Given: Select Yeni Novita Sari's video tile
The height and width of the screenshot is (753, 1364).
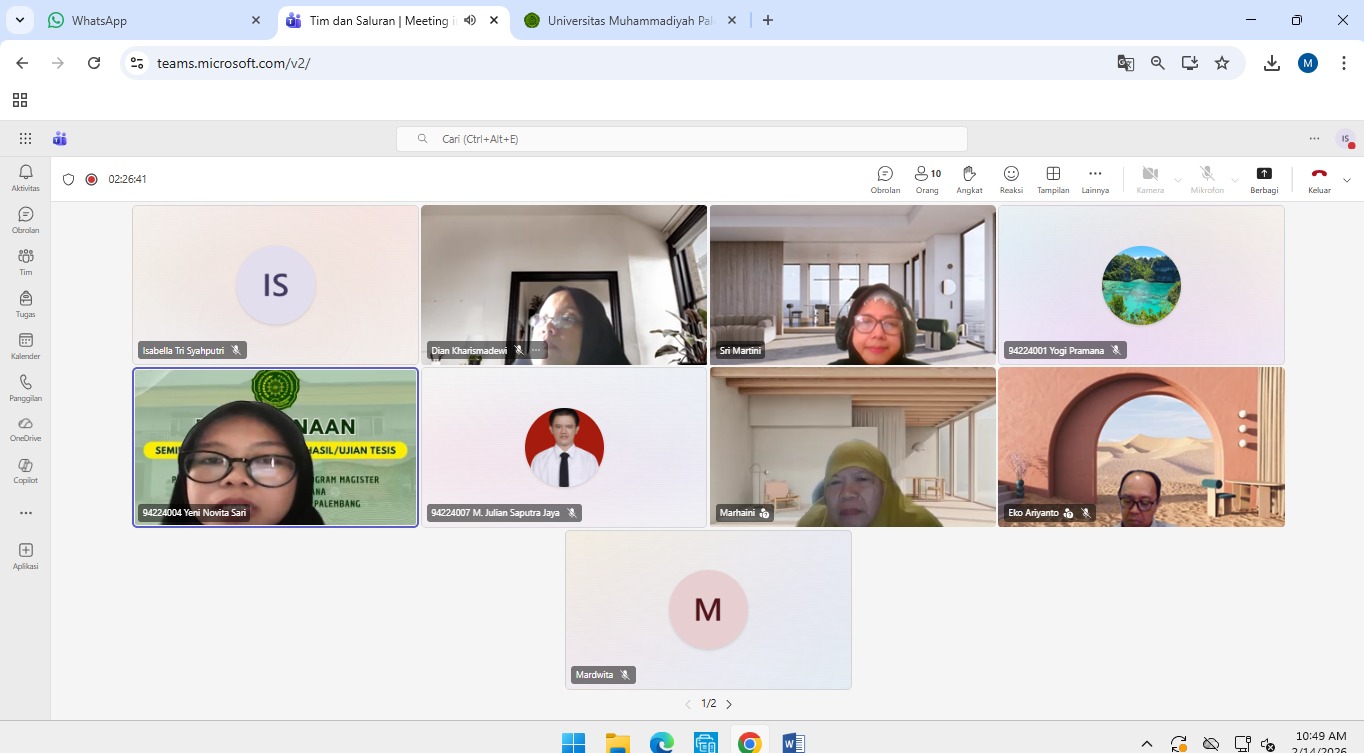Looking at the screenshot, I should point(275,447).
